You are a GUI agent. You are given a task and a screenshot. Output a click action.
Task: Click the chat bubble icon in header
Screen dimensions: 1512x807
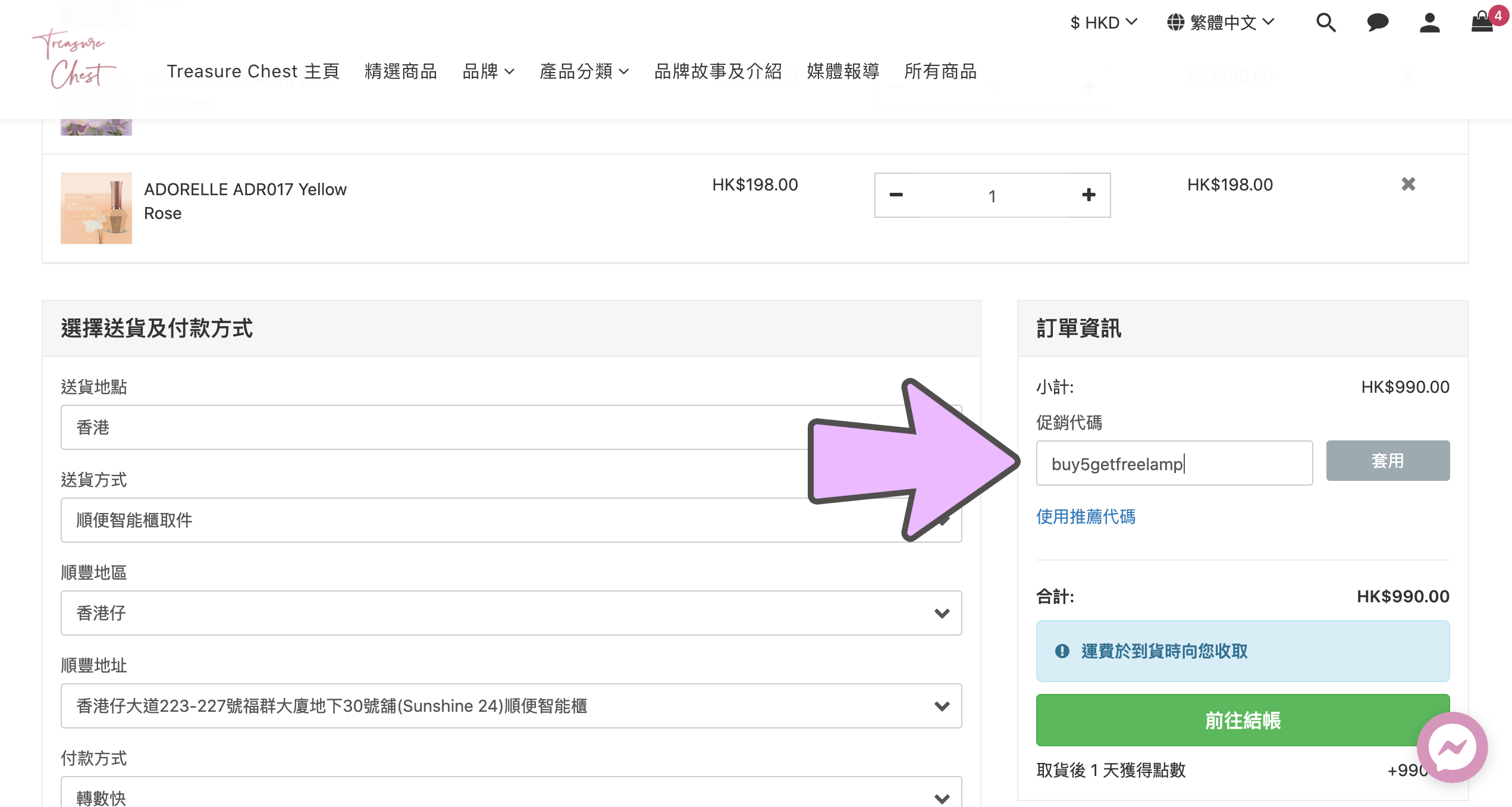1377,23
